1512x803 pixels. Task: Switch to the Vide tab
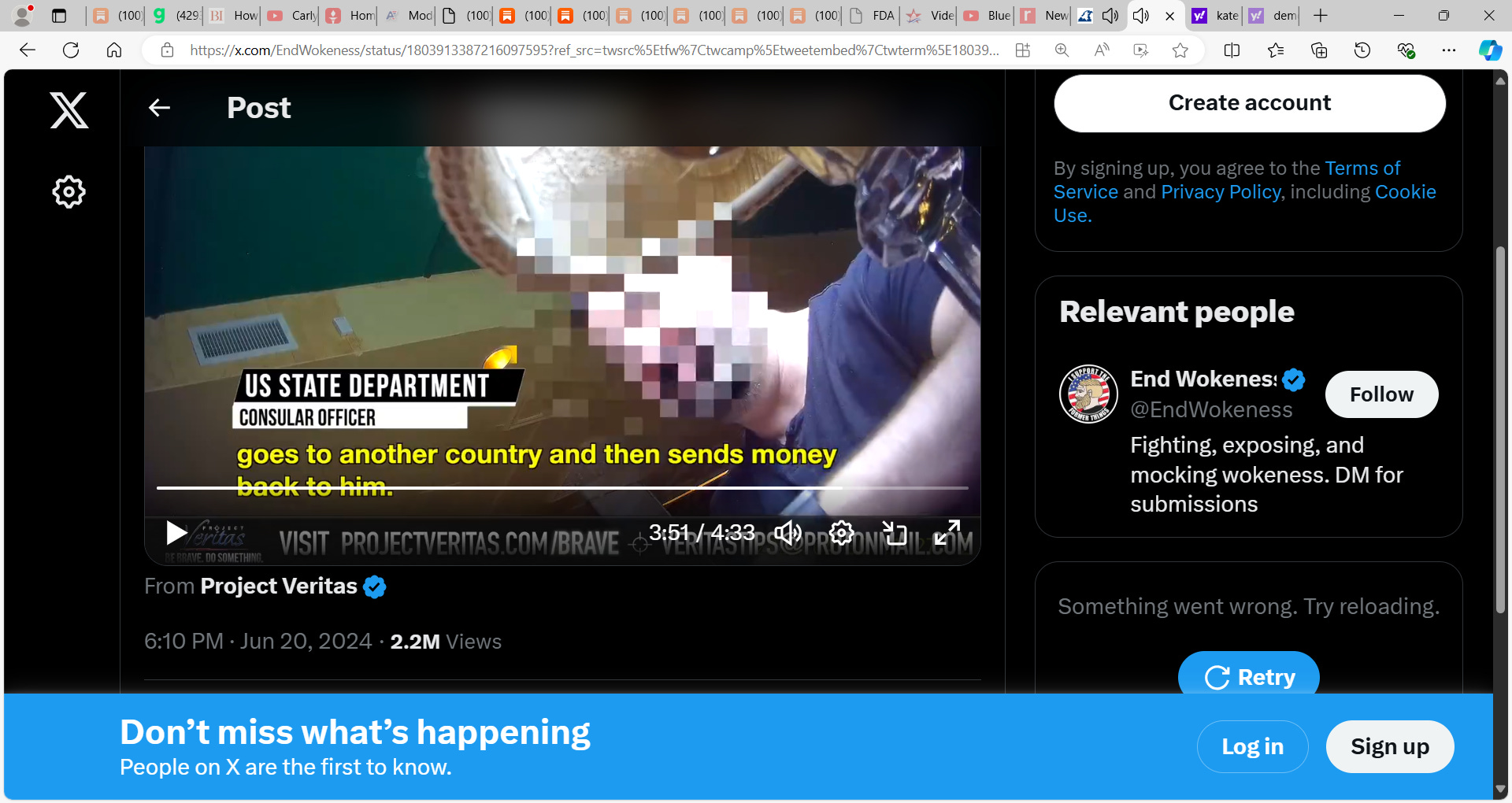(930, 15)
